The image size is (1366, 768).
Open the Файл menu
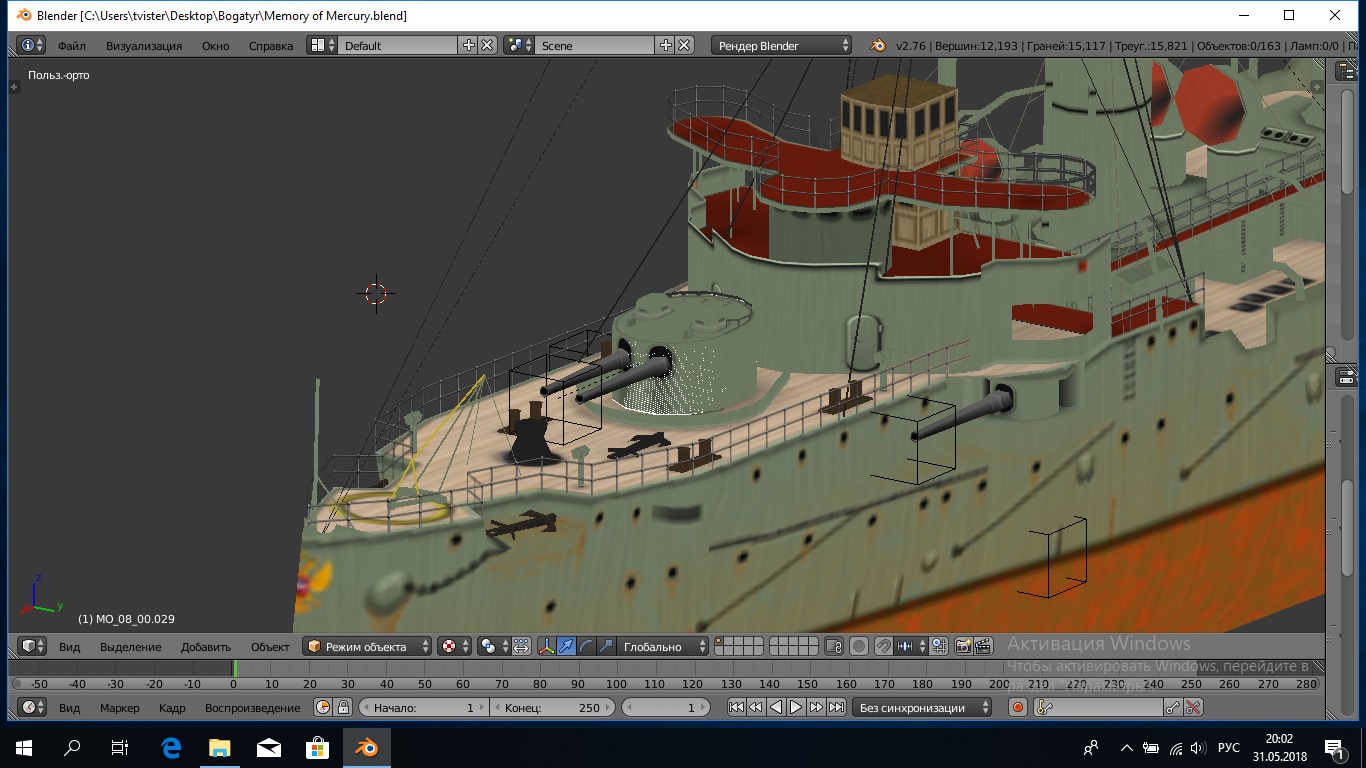point(71,46)
